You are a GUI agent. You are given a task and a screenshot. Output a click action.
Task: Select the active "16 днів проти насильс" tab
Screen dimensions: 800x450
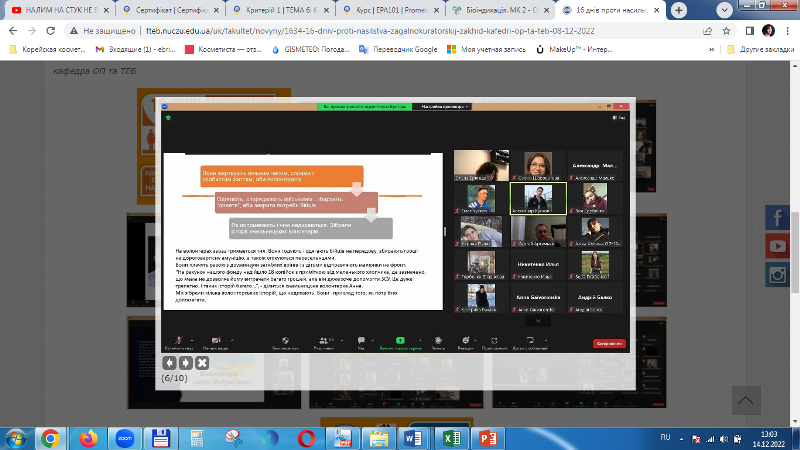coord(612,10)
